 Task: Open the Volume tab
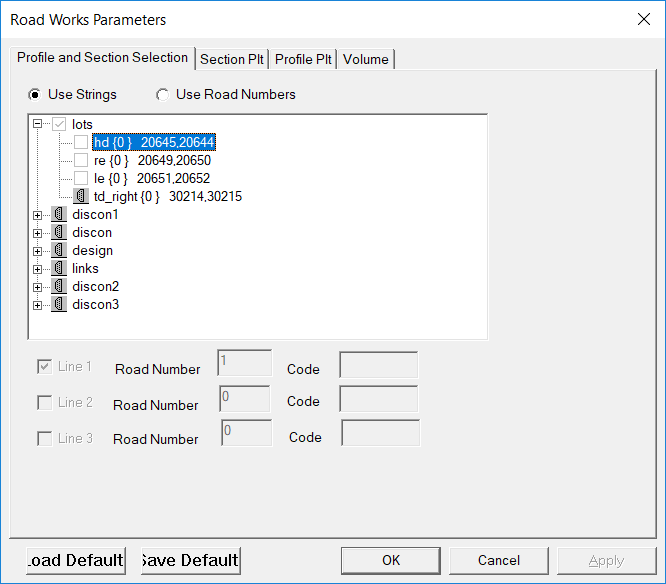(x=366, y=59)
